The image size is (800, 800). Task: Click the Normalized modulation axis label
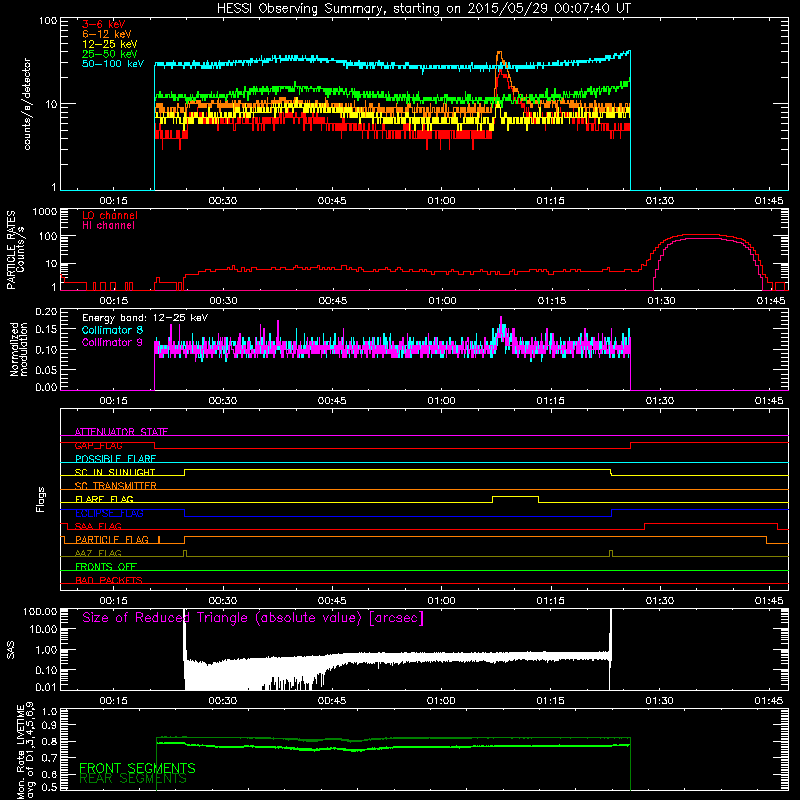(19, 349)
